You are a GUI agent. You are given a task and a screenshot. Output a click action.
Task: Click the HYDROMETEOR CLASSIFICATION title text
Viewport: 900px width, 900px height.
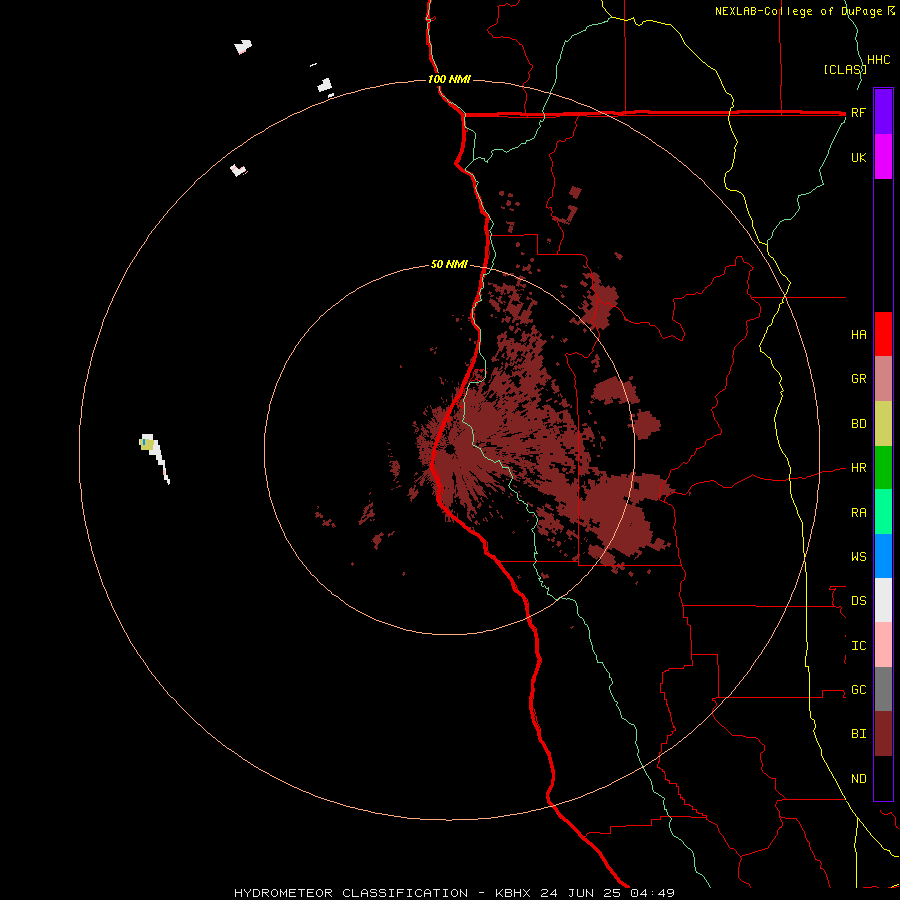(x=351, y=893)
